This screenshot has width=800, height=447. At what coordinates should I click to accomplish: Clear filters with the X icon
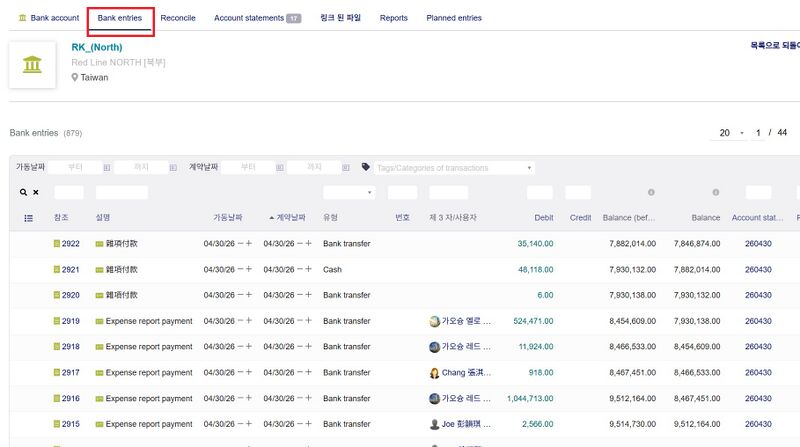click(36, 192)
